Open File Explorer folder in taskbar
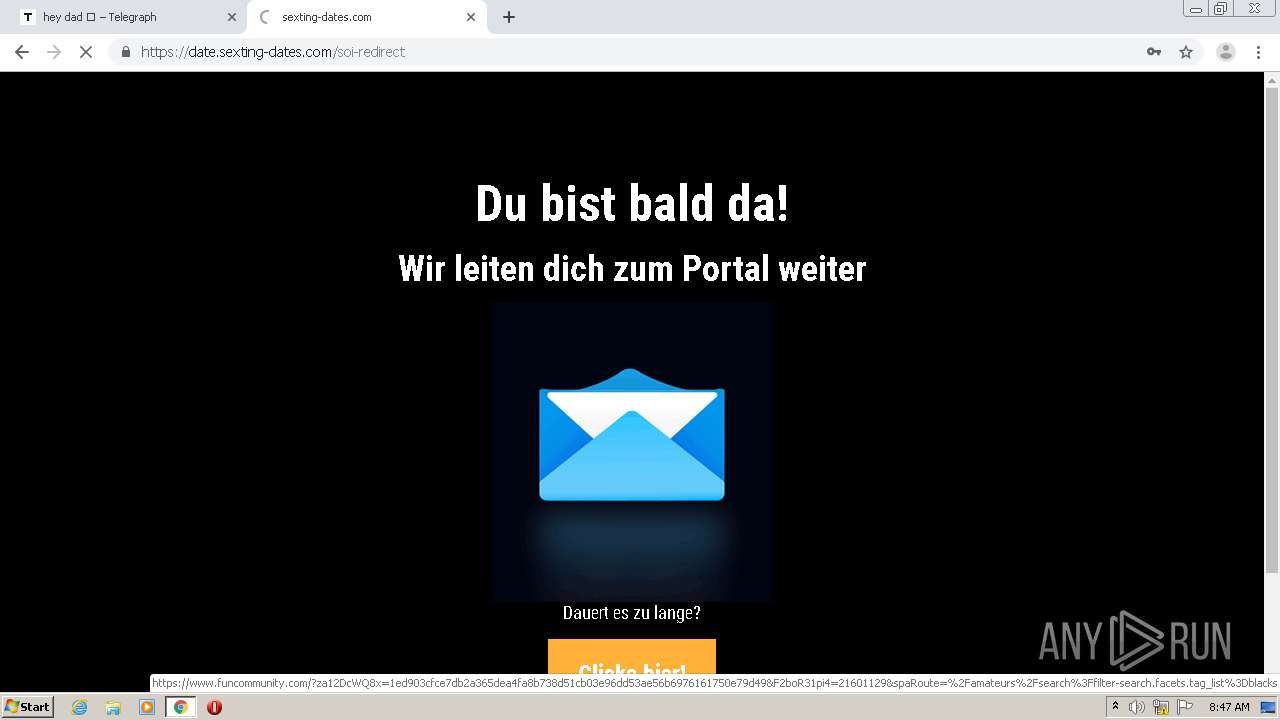This screenshot has height=720, width=1280. coord(113,707)
